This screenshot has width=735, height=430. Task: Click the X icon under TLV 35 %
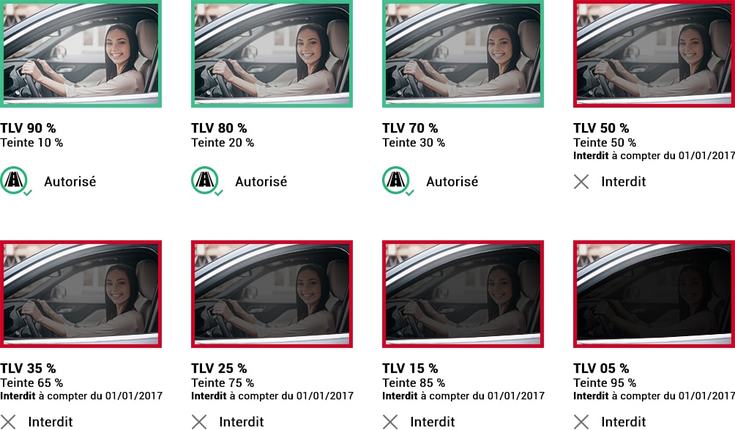tap(8, 422)
